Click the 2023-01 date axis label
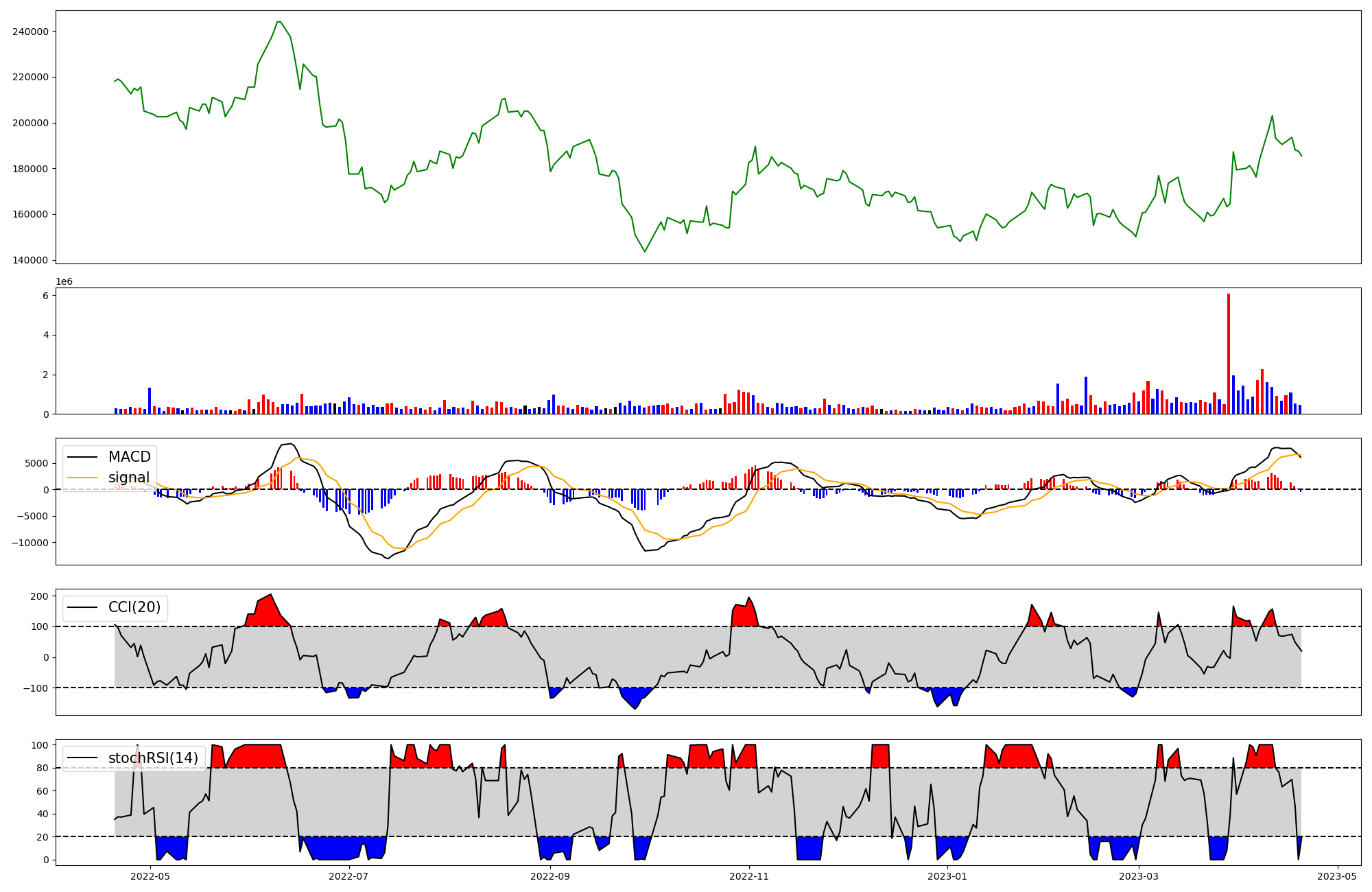This screenshot has width=1372, height=892. coord(947,876)
